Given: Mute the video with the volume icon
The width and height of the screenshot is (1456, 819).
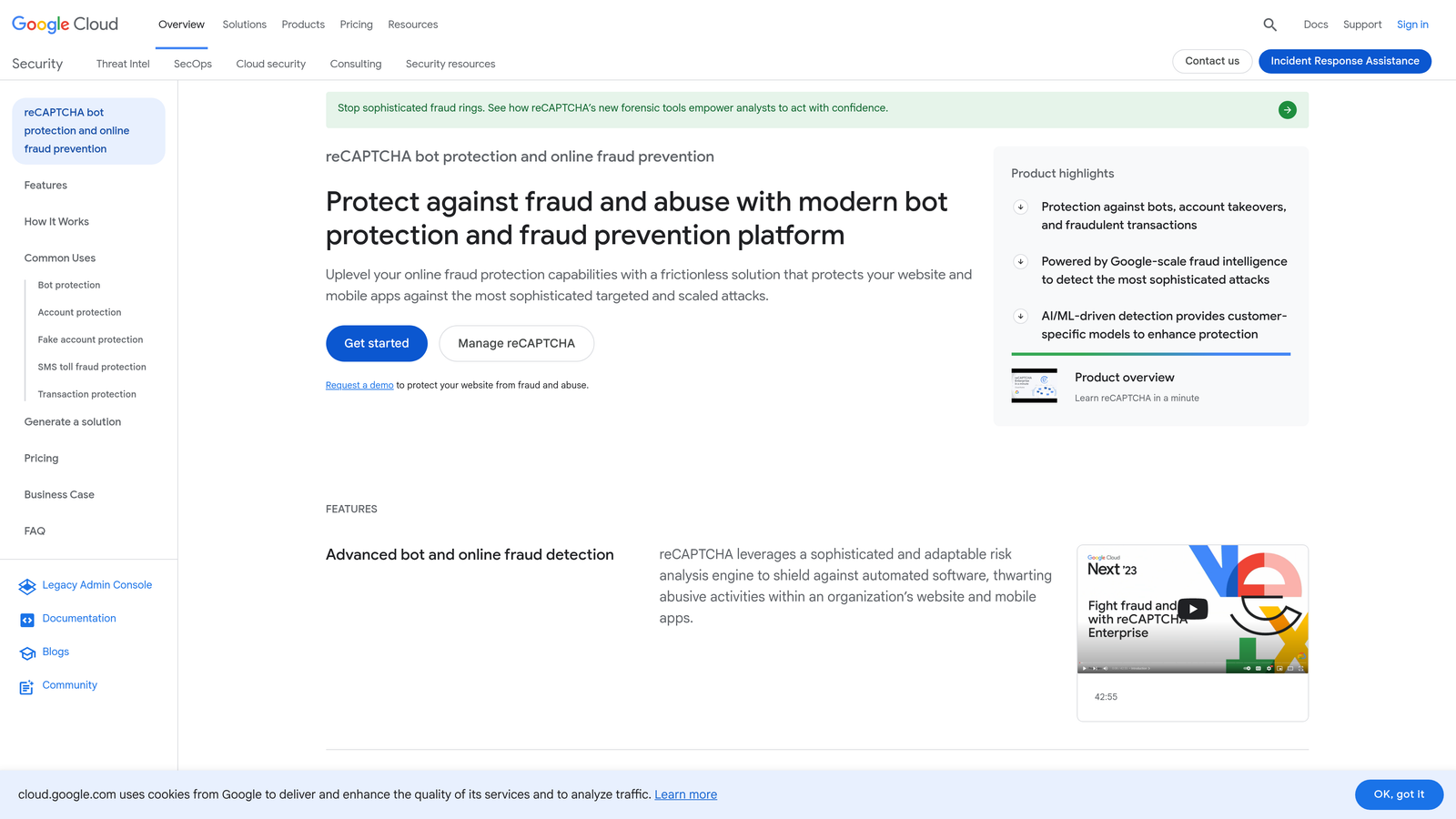Looking at the screenshot, I should point(1105,669).
